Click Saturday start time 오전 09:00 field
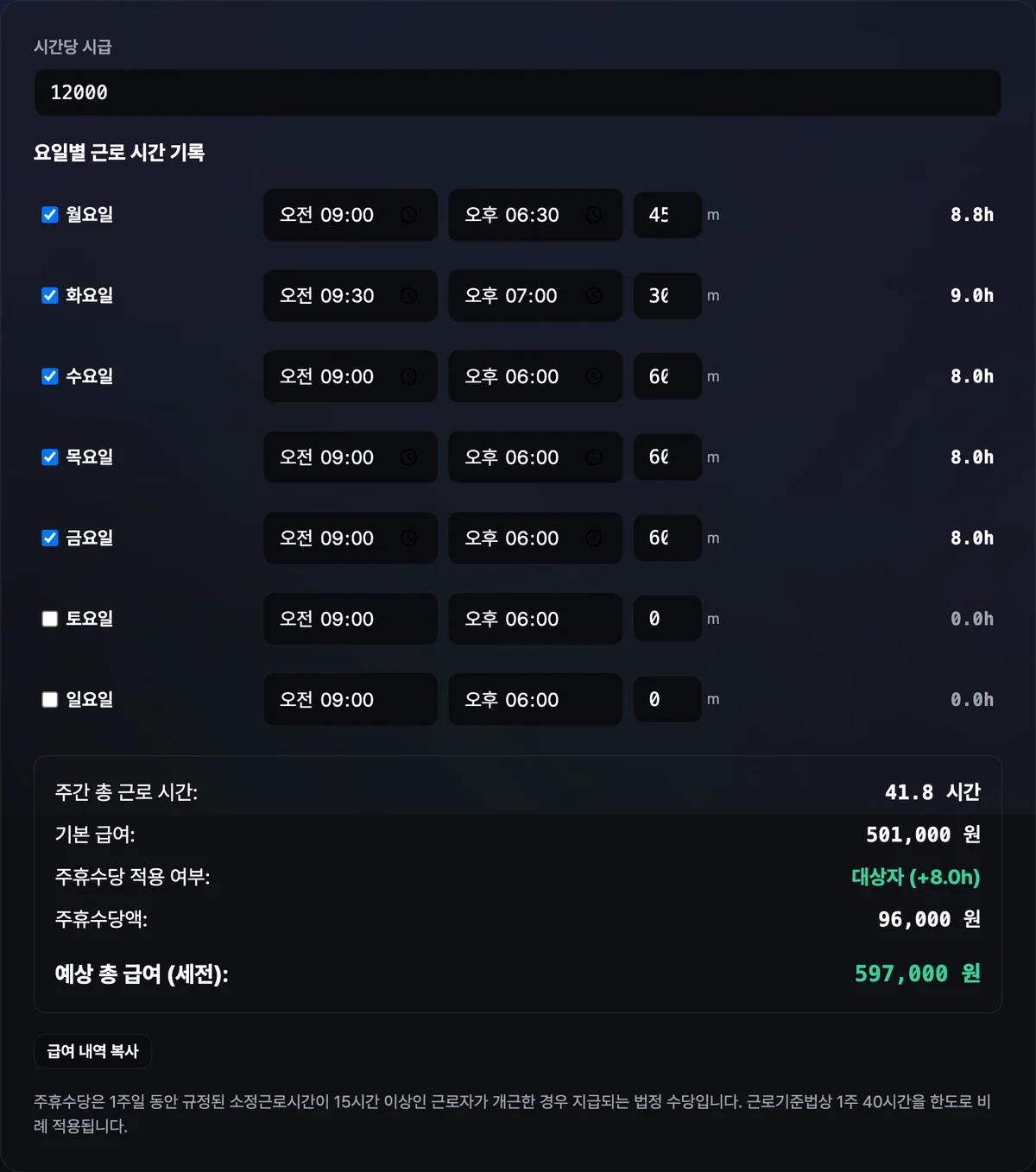Screen dimensions: 1036x1172 pyautogui.click(x=350, y=619)
